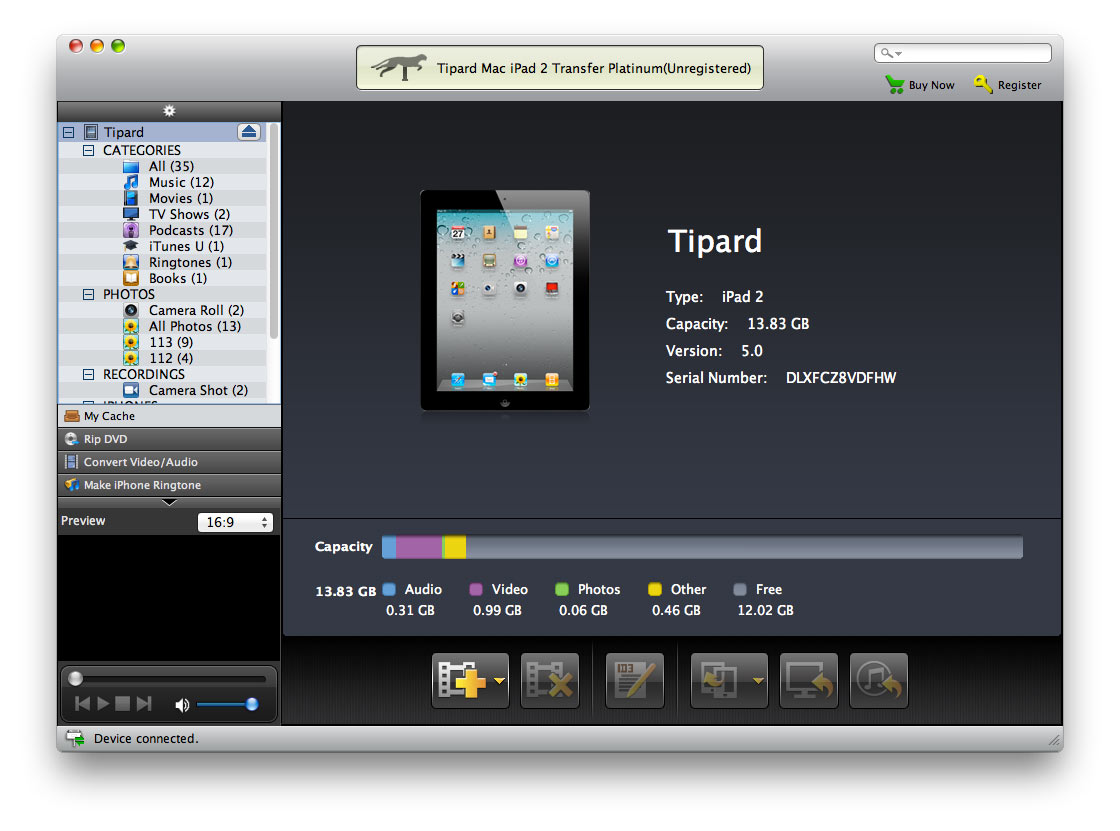The height and width of the screenshot is (831, 1120).
Task: Open the My Cache panel
Action: click(169, 416)
